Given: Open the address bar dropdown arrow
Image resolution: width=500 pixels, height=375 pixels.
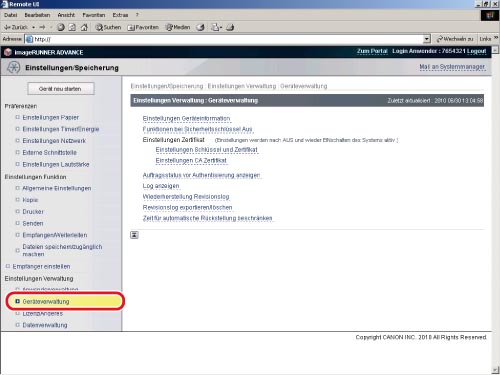Looking at the screenshot, I should pyautogui.click(x=427, y=39).
